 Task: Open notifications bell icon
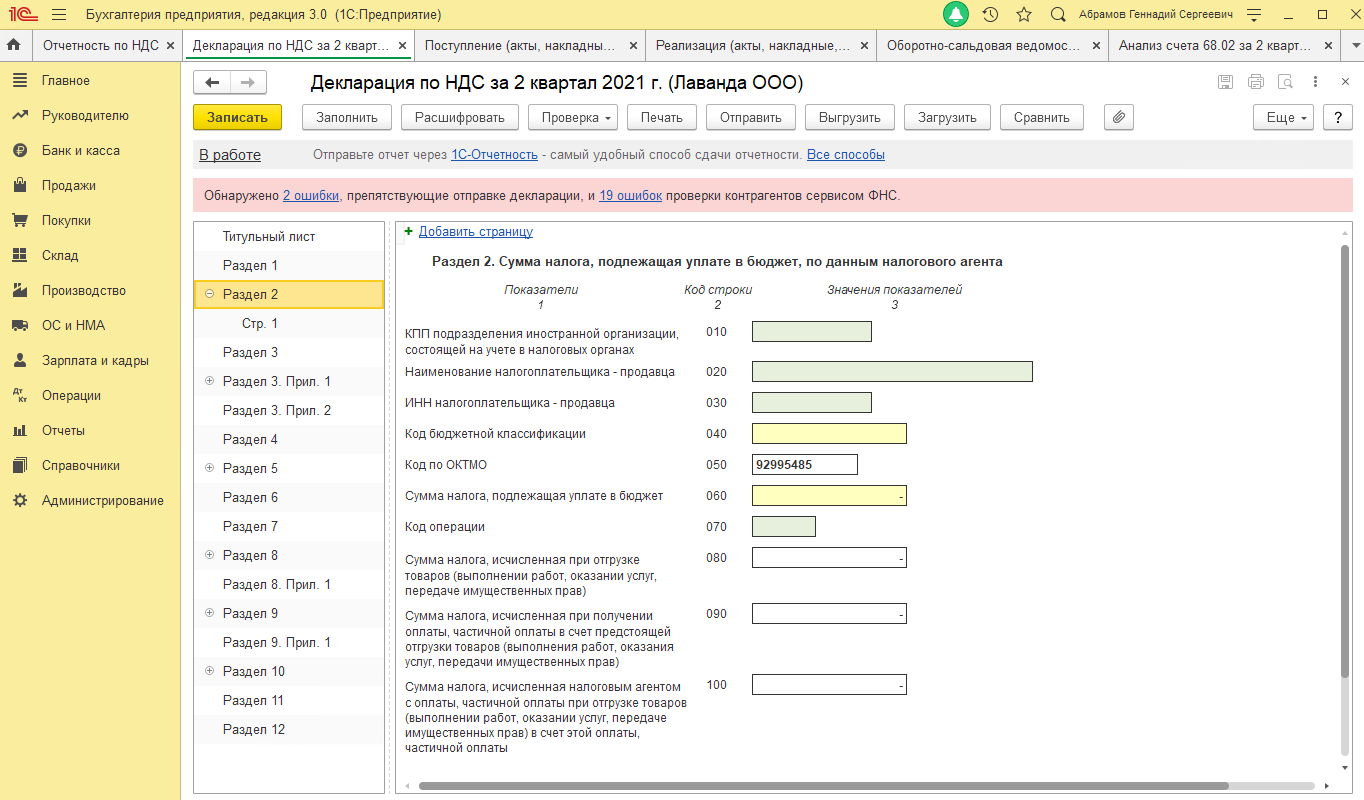957,15
